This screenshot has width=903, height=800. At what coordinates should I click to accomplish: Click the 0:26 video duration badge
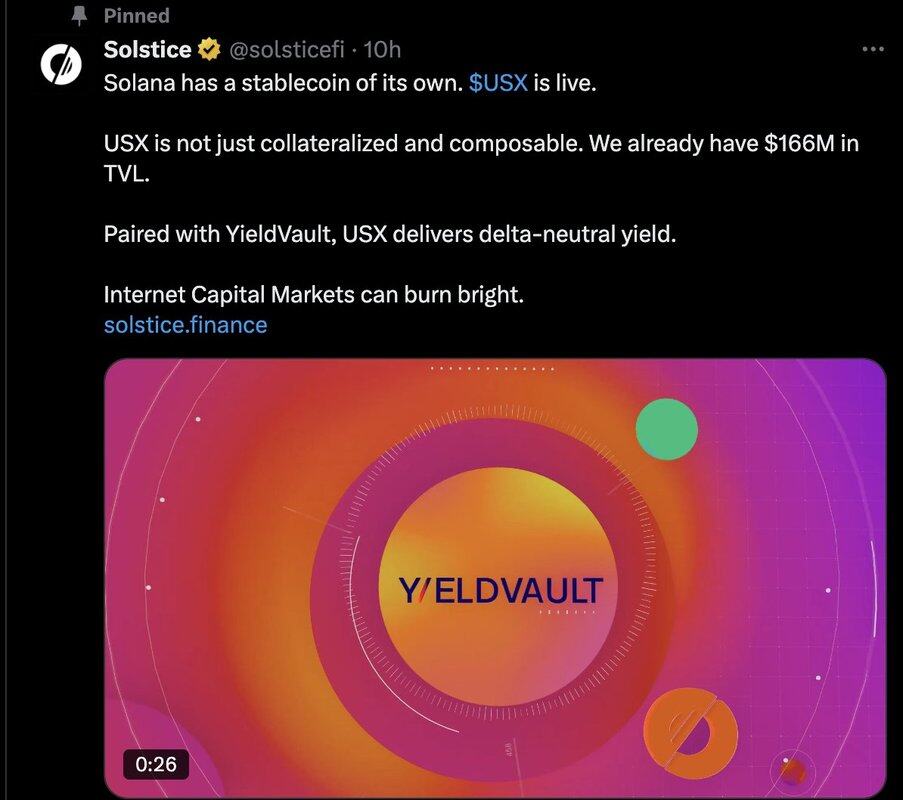coord(156,764)
